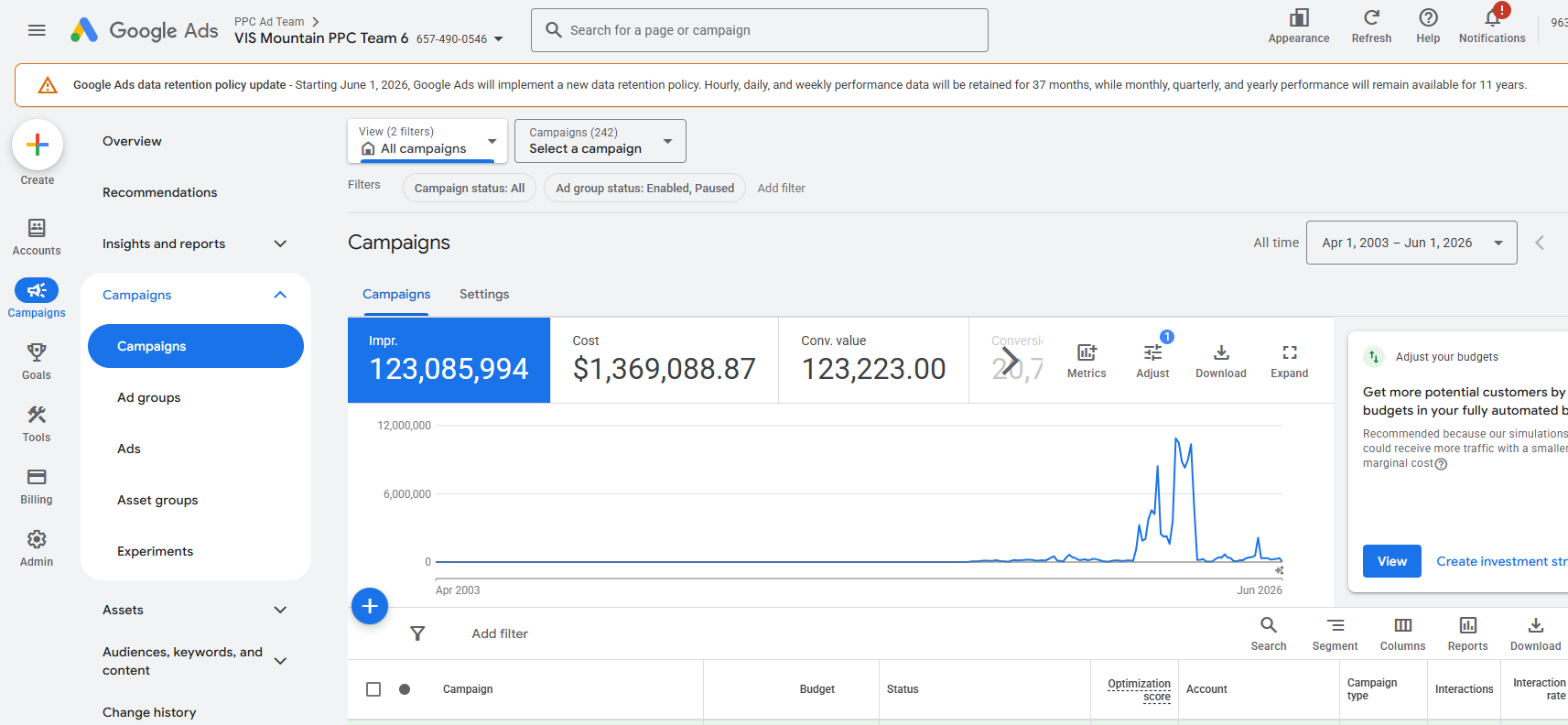Open Asset groups in sidebar
Image resolution: width=1568 pixels, height=725 pixels.
point(157,500)
